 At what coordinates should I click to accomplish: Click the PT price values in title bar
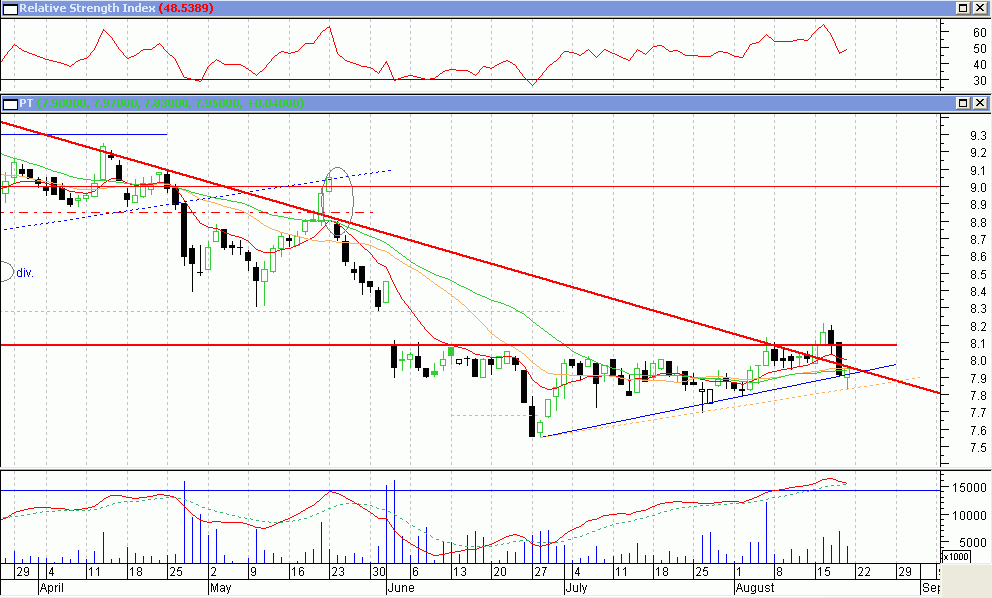point(171,103)
